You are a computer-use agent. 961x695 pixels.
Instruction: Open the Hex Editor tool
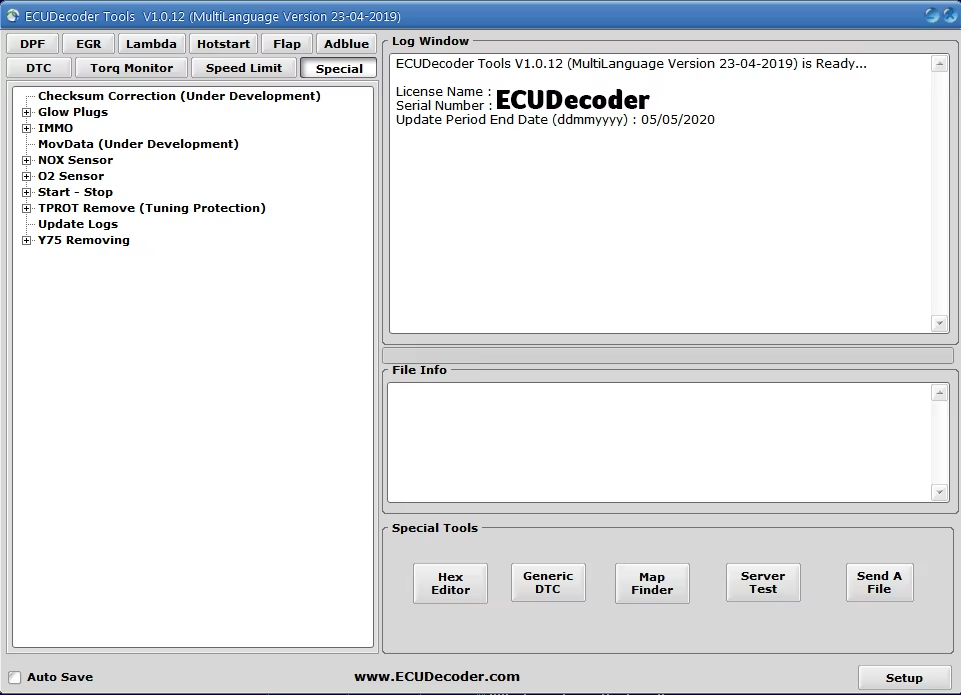pyautogui.click(x=450, y=583)
